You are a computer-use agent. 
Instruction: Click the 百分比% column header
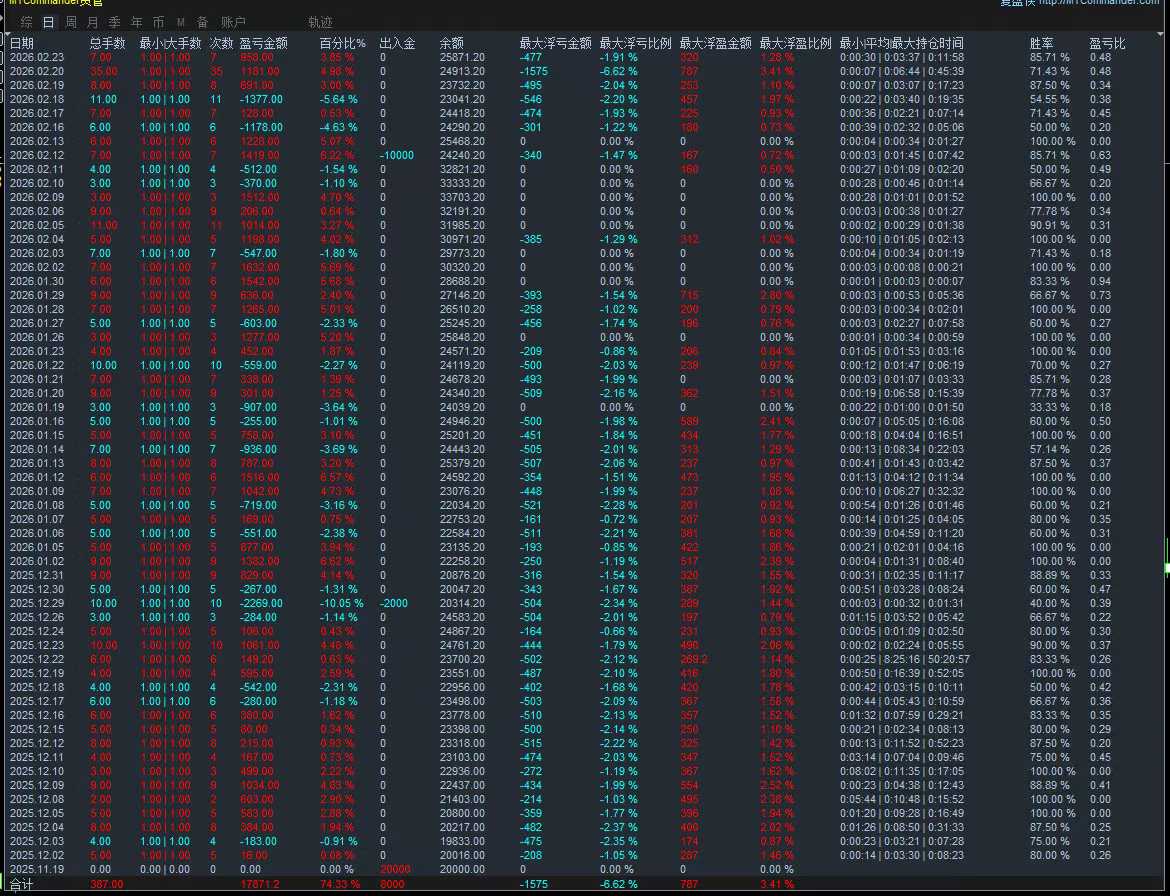click(x=342, y=43)
